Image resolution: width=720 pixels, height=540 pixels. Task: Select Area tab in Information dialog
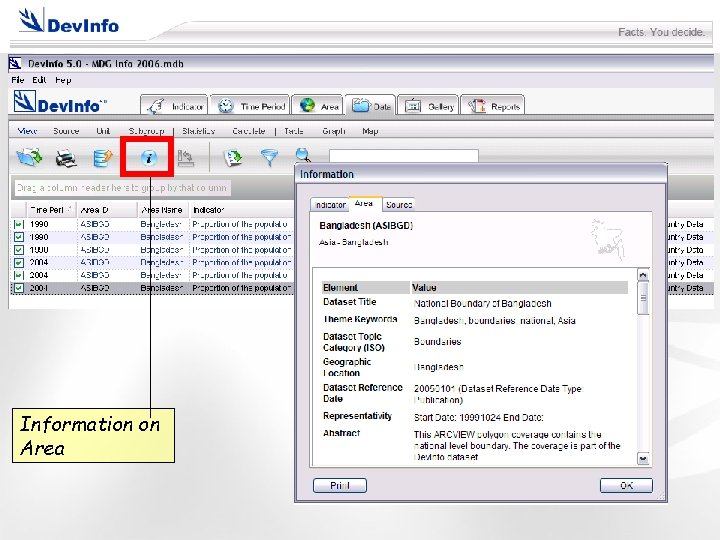pyautogui.click(x=364, y=203)
